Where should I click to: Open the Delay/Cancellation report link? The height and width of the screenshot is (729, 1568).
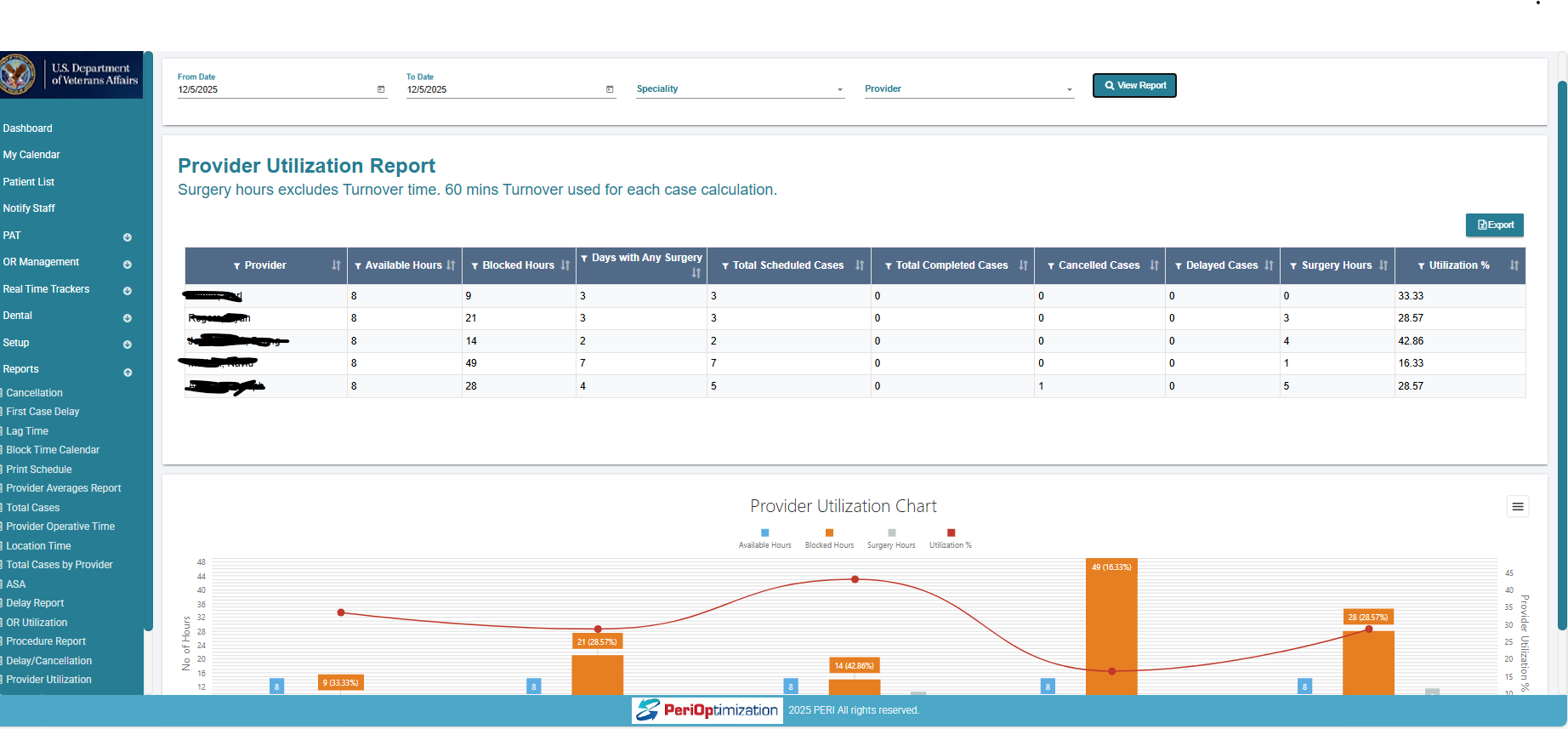coord(49,661)
